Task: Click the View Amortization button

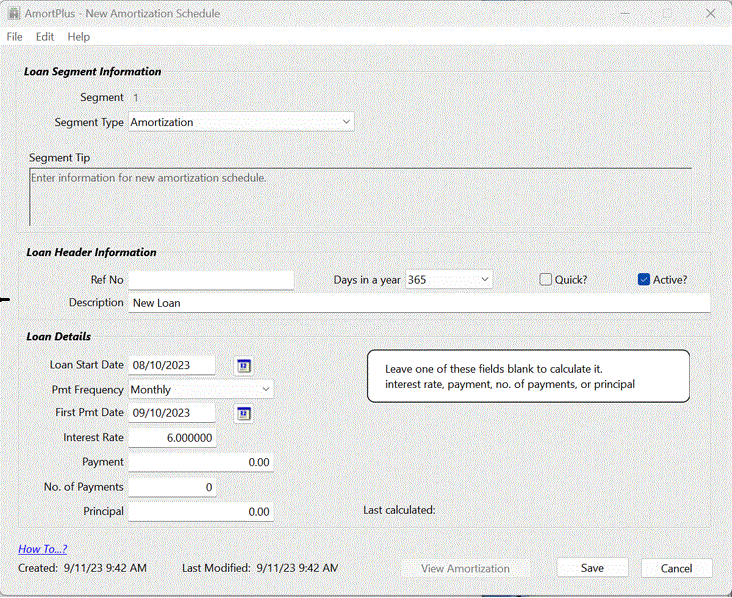Action: pyautogui.click(x=465, y=569)
